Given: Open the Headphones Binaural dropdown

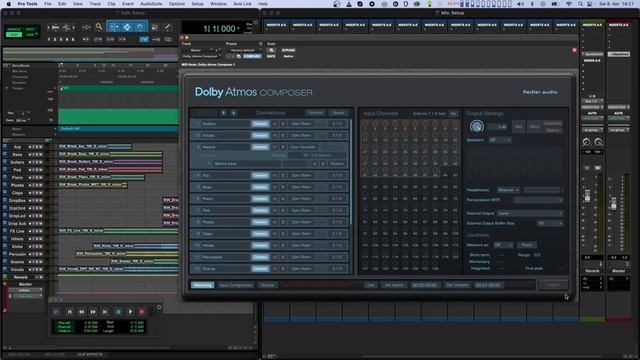Looking at the screenshot, I should click(508, 190).
